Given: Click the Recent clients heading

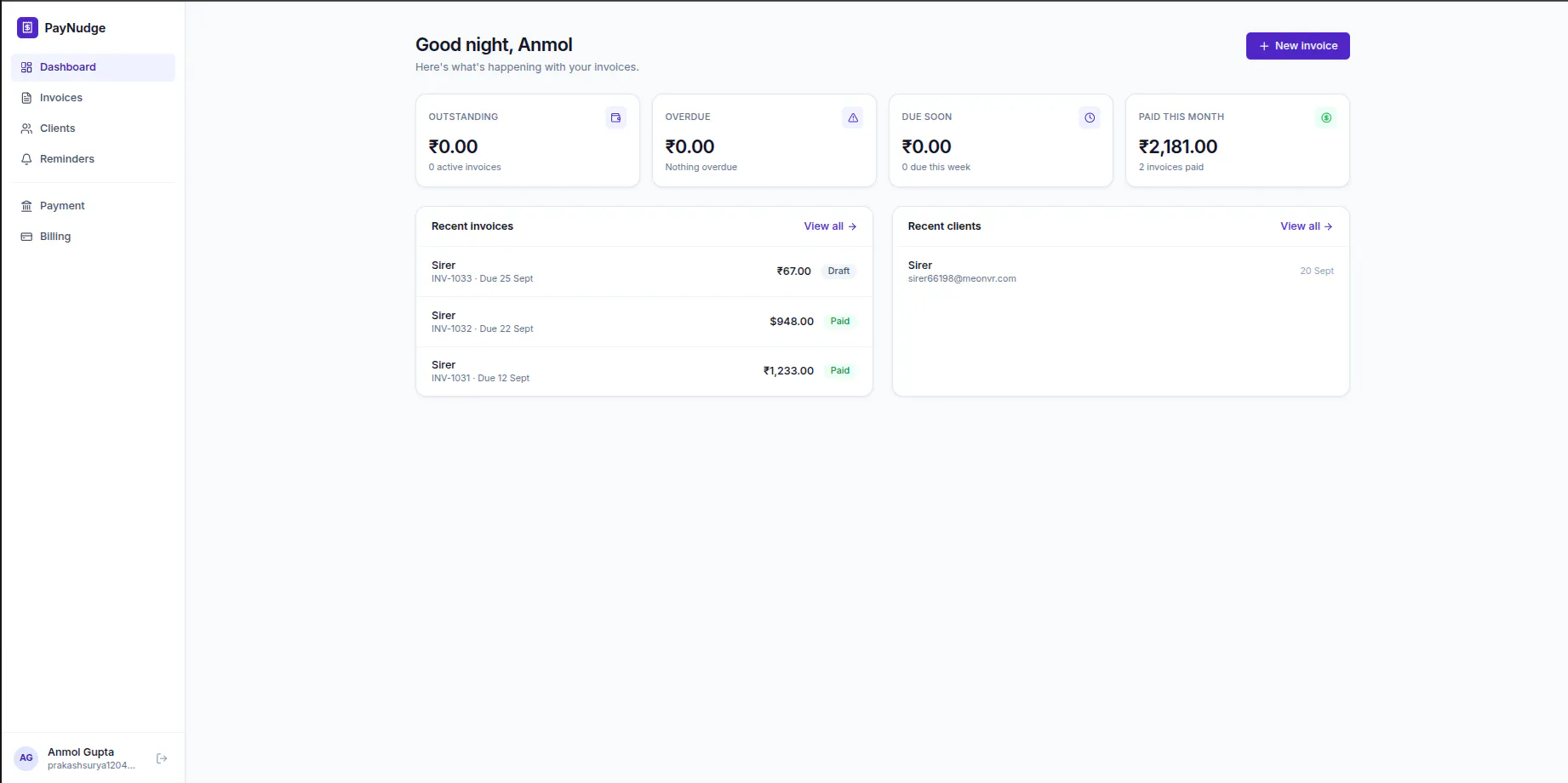Looking at the screenshot, I should click(x=944, y=226).
